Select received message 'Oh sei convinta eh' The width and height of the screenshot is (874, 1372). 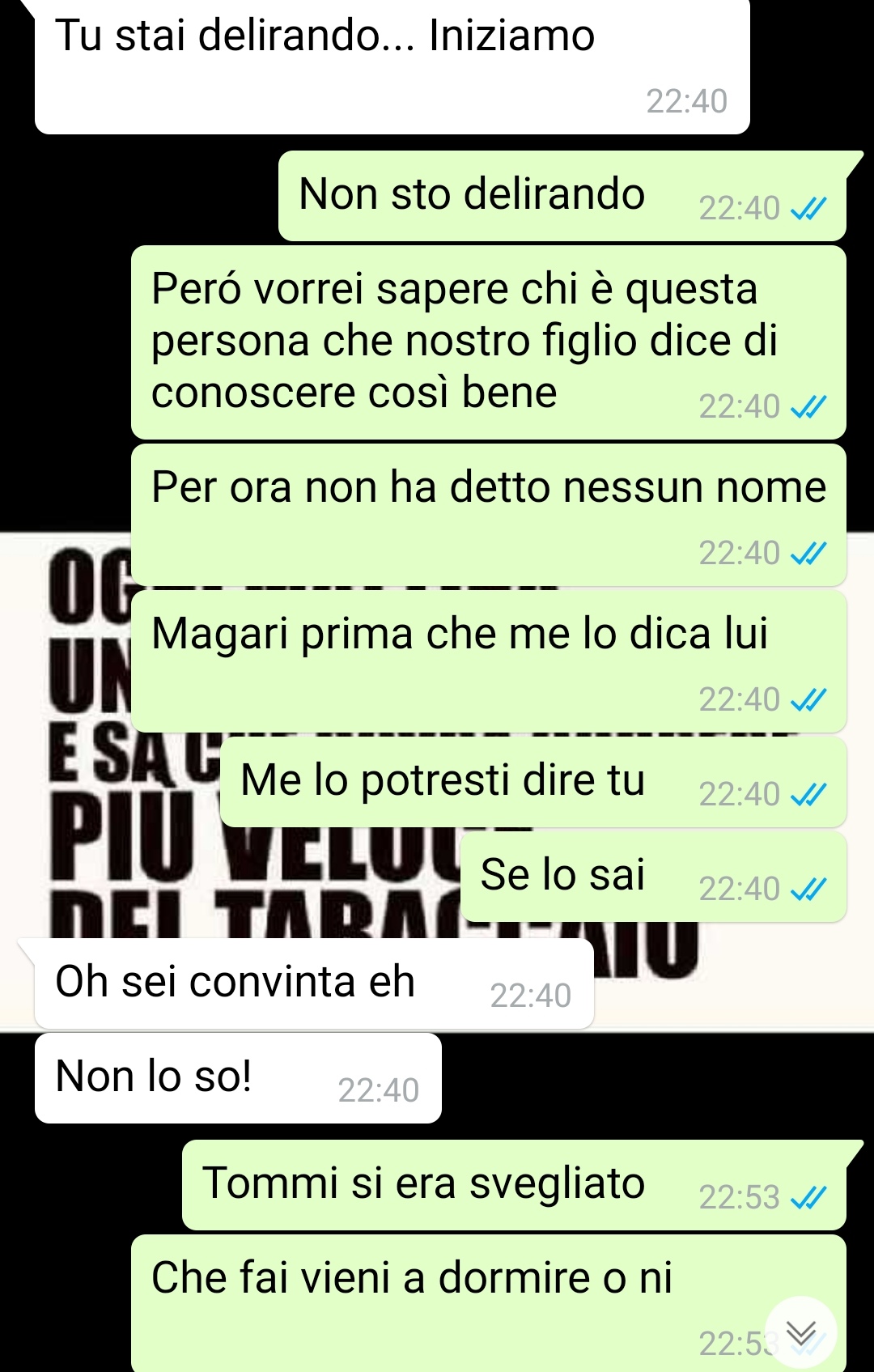(235, 982)
